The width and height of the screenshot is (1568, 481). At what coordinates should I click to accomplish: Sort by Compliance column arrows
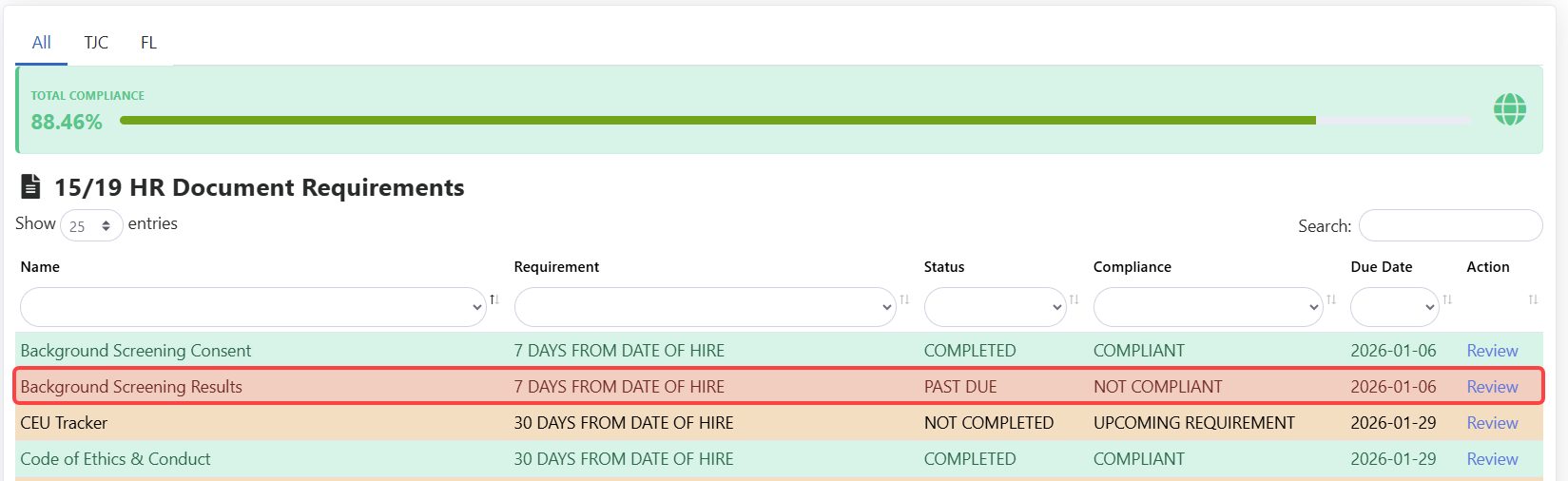[x=1331, y=299]
